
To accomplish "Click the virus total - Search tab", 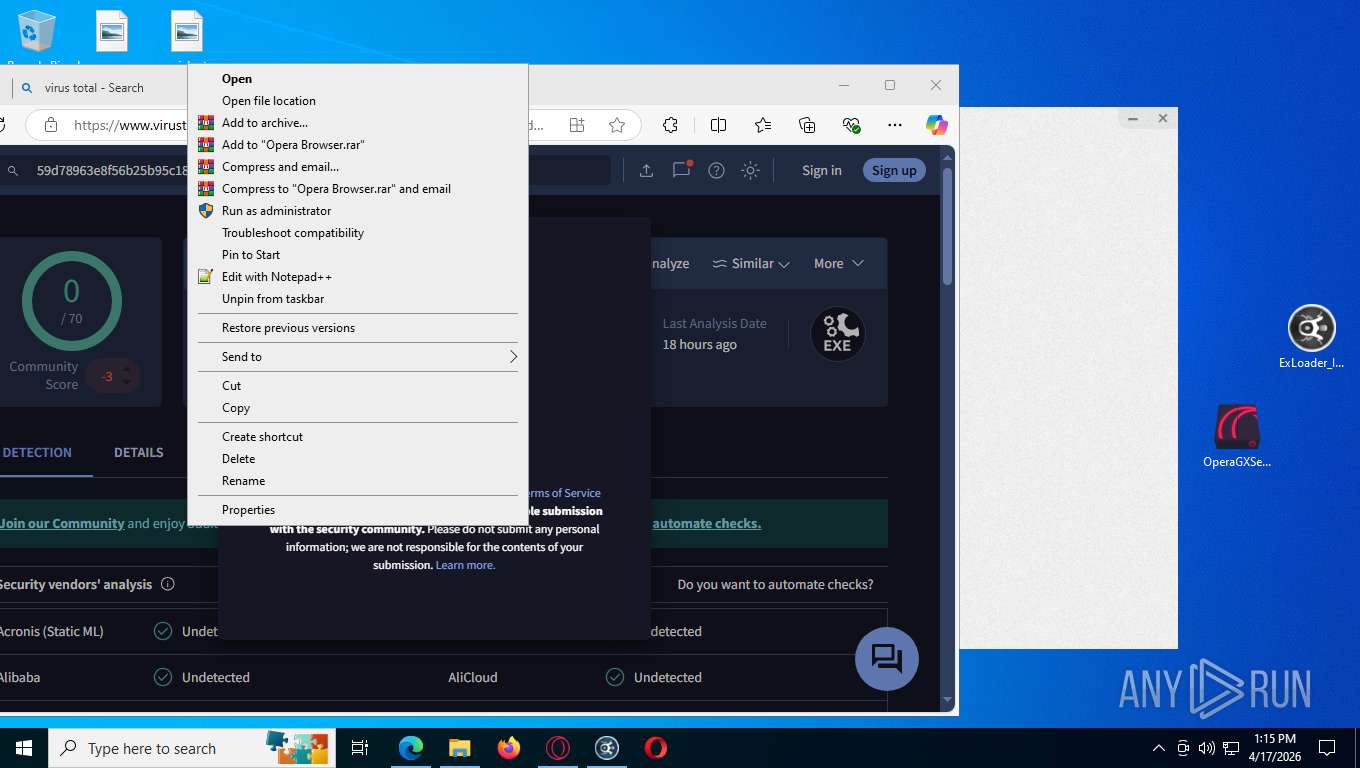I will (x=94, y=88).
